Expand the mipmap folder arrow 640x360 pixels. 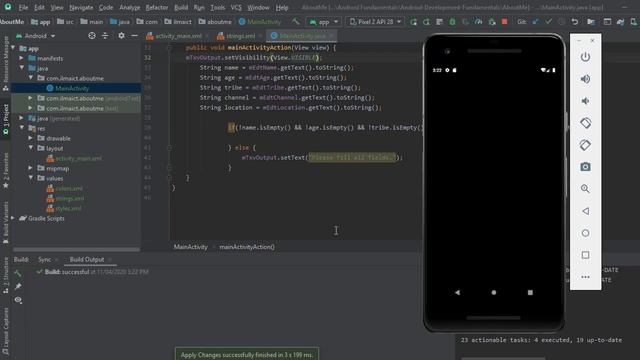31,168
